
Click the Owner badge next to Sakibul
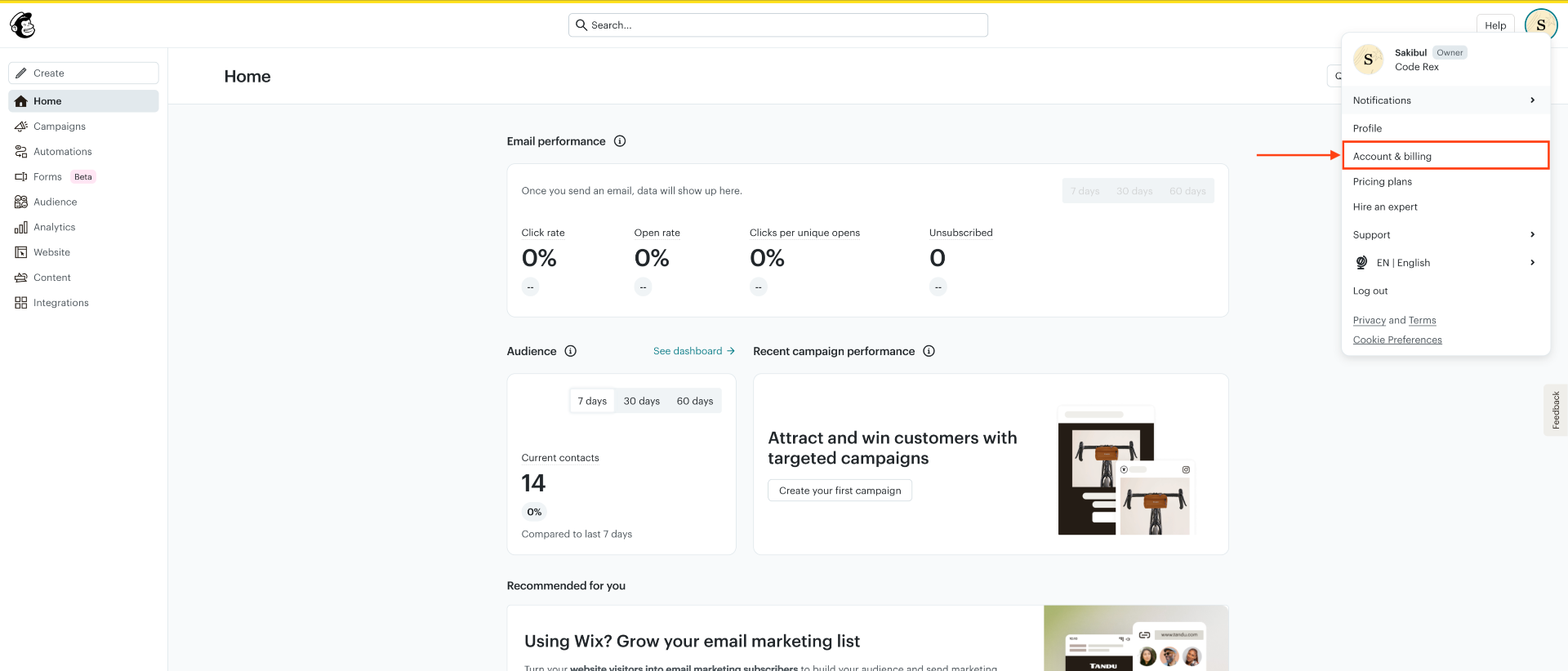[x=1450, y=52]
